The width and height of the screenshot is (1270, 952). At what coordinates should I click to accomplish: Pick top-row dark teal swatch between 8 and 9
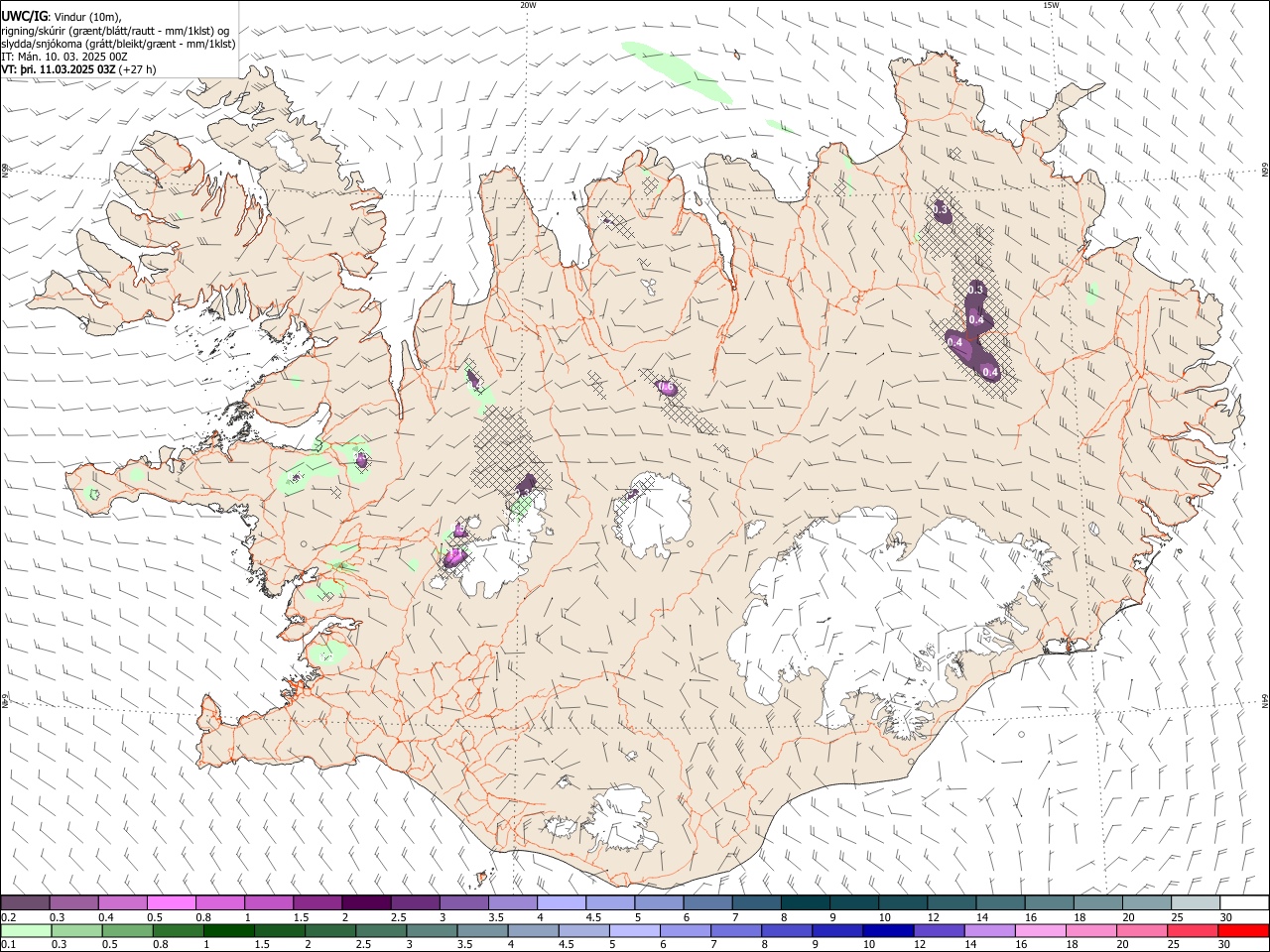805,903
